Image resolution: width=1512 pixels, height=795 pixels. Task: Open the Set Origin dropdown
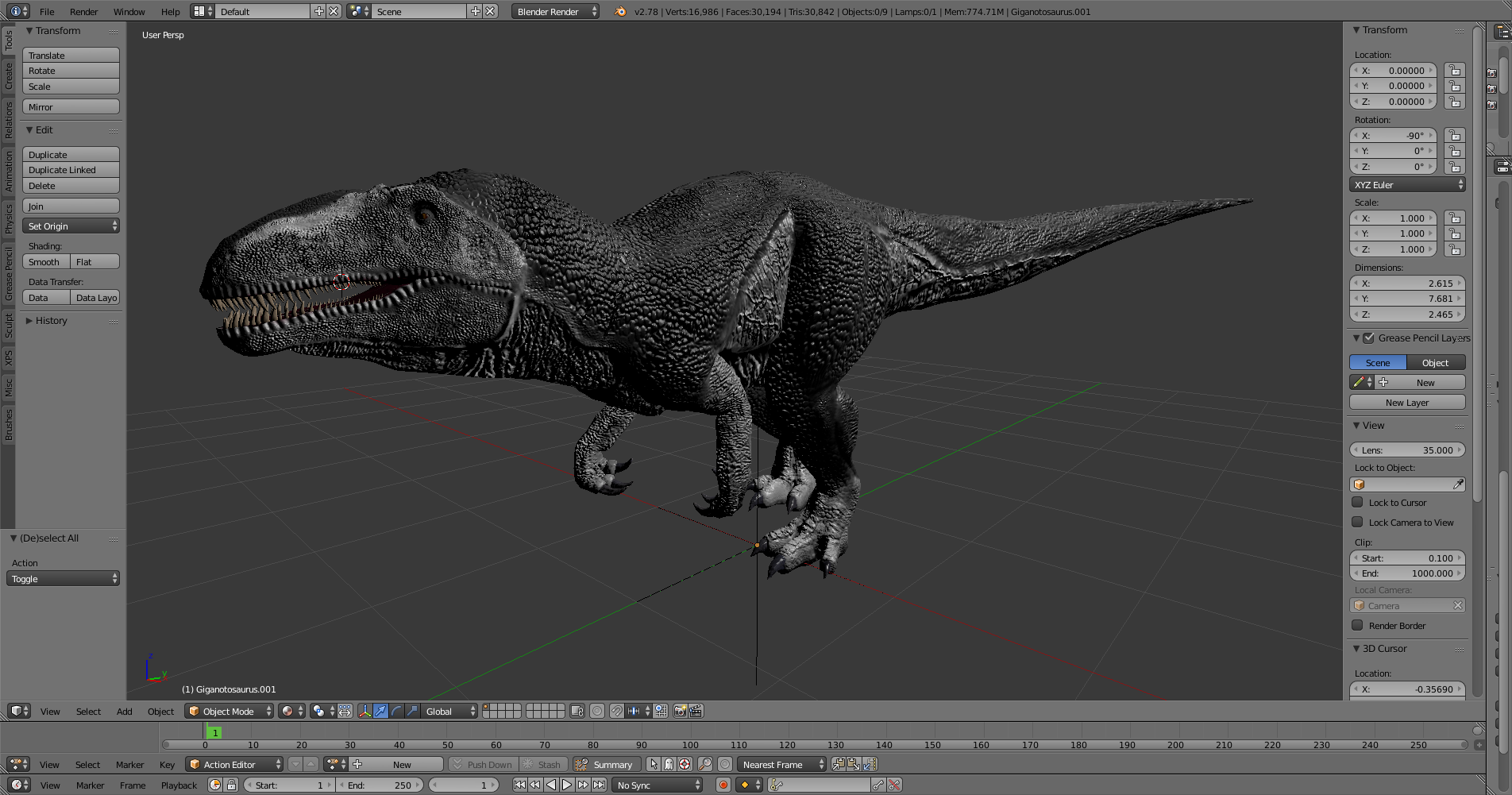(x=71, y=226)
